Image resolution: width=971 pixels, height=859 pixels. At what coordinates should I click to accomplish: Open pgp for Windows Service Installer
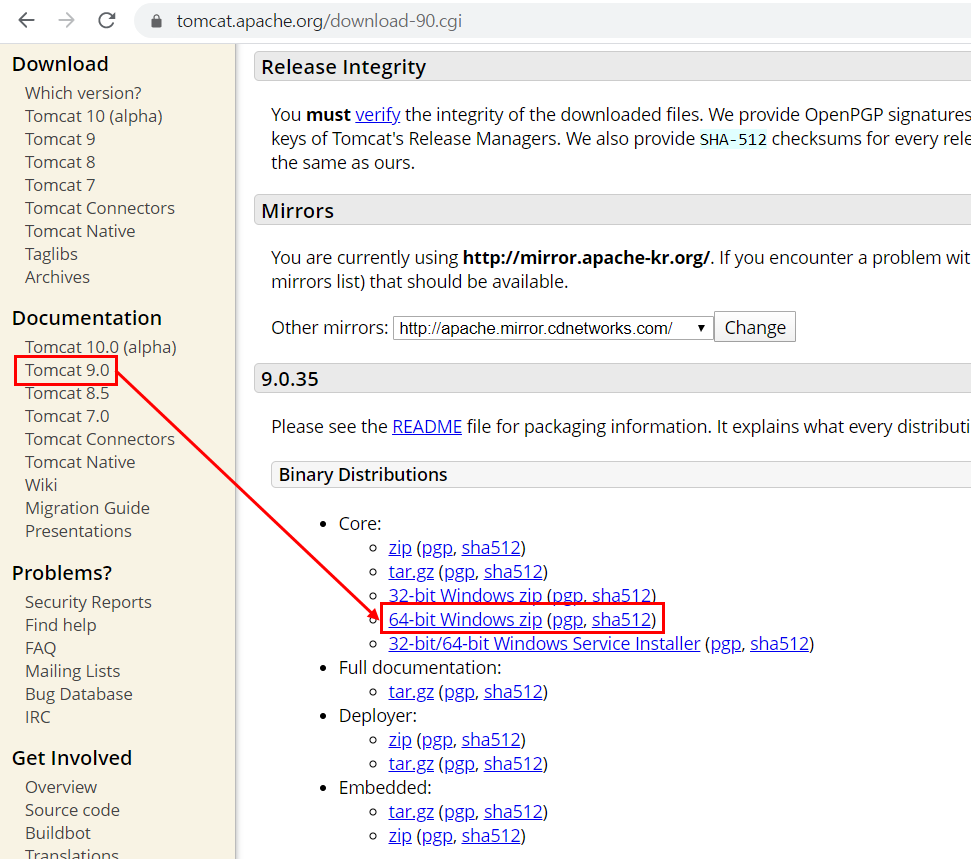click(x=726, y=645)
